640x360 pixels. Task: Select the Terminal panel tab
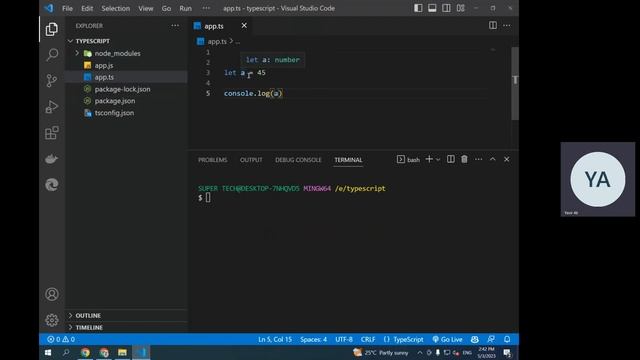click(348, 160)
